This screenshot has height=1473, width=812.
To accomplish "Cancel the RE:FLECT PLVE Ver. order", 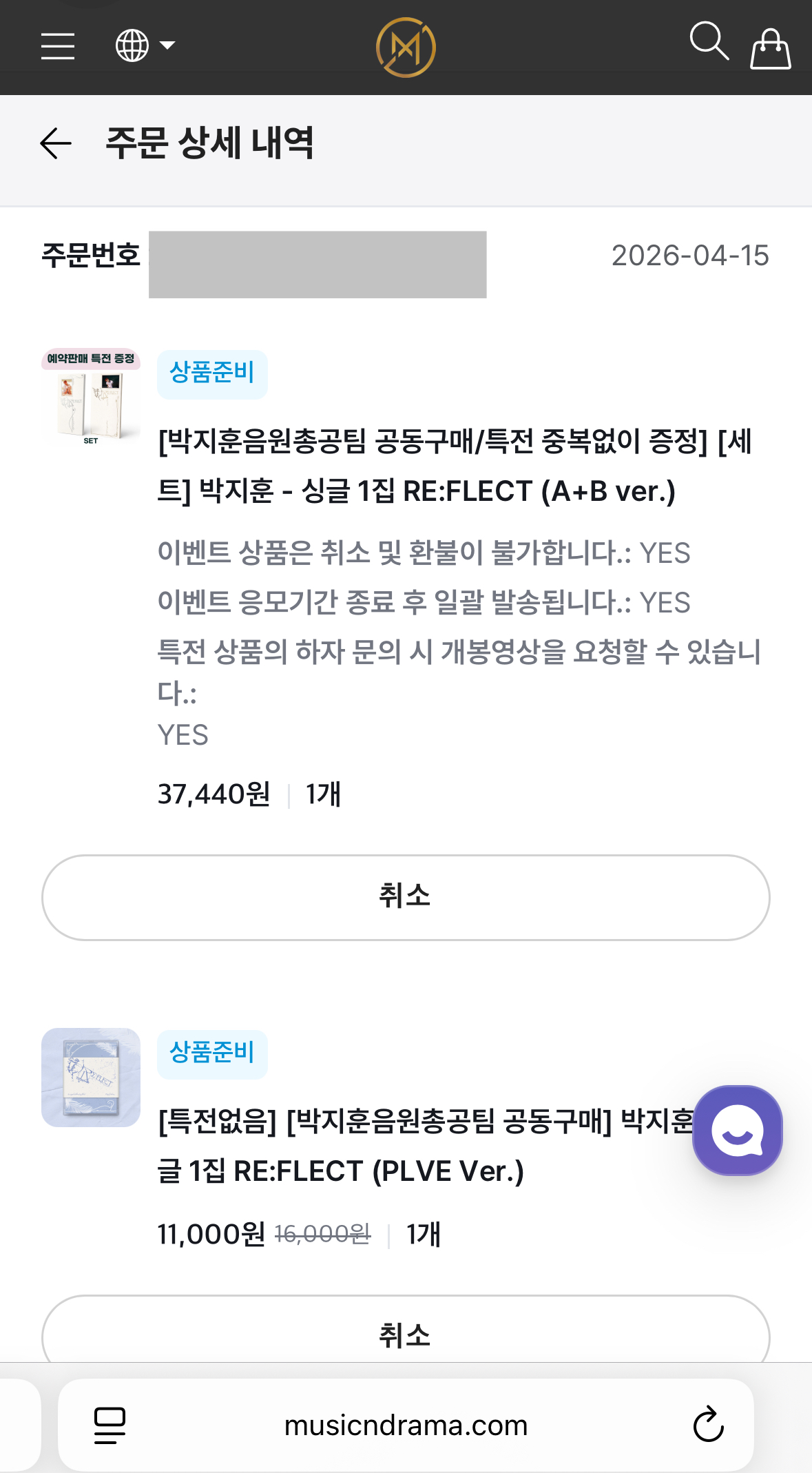I will (406, 1334).
